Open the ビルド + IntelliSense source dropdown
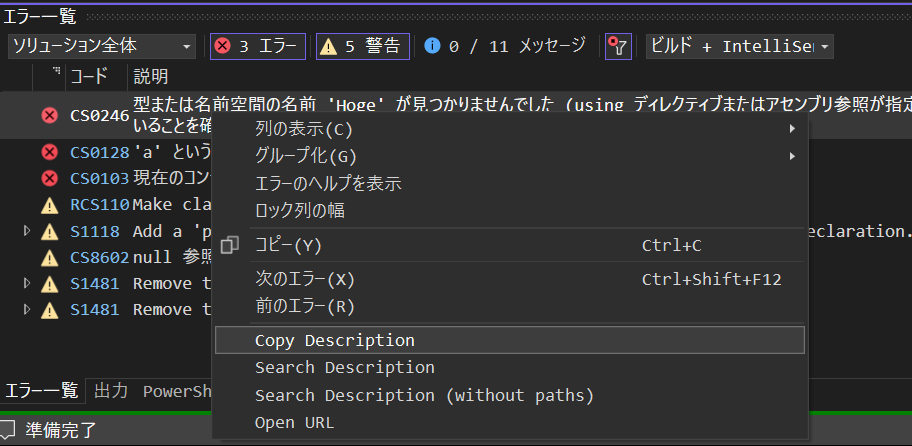The height and width of the screenshot is (446, 912). pyautogui.click(x=740, y=47)
